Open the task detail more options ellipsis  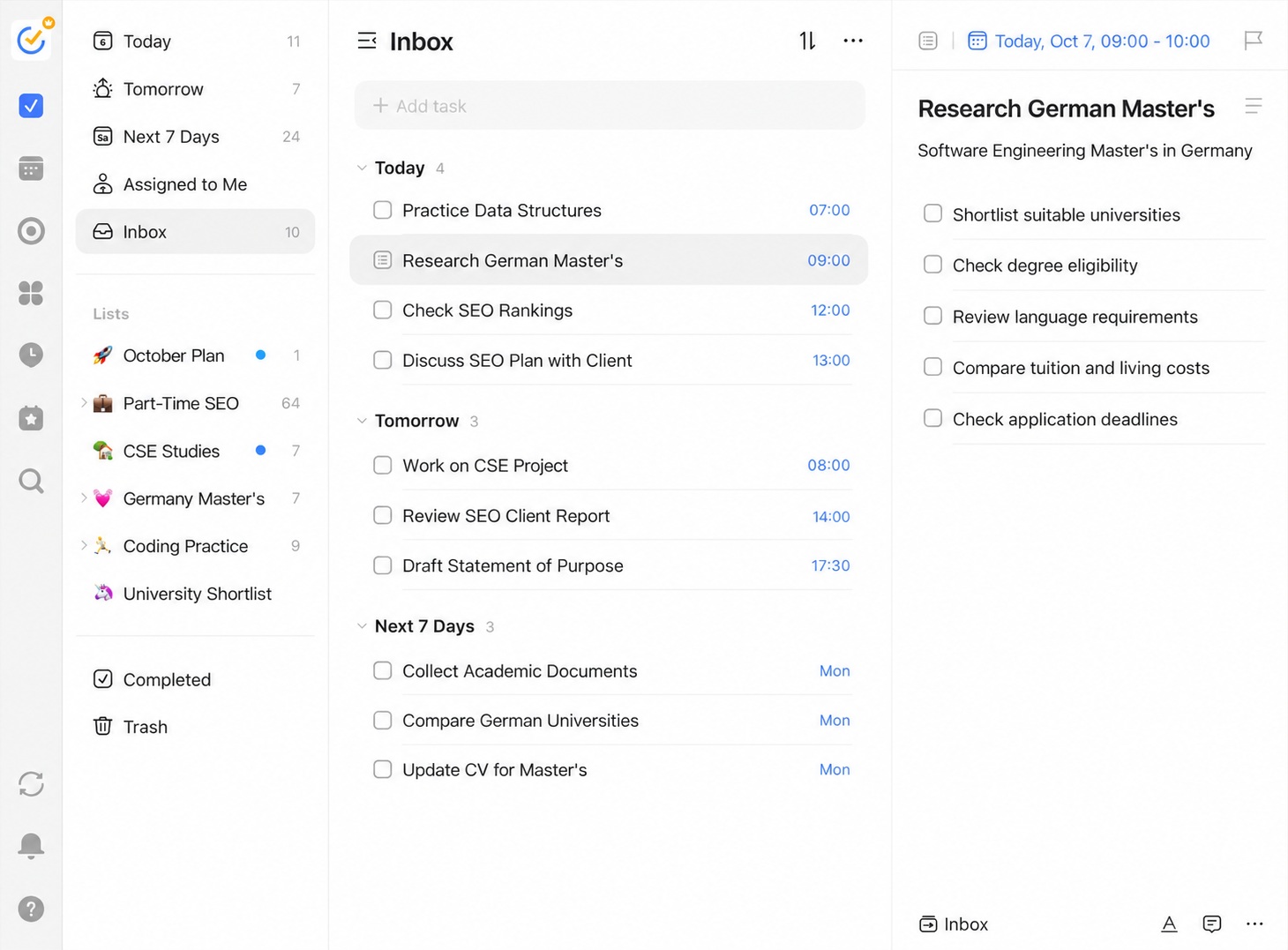1254,924
